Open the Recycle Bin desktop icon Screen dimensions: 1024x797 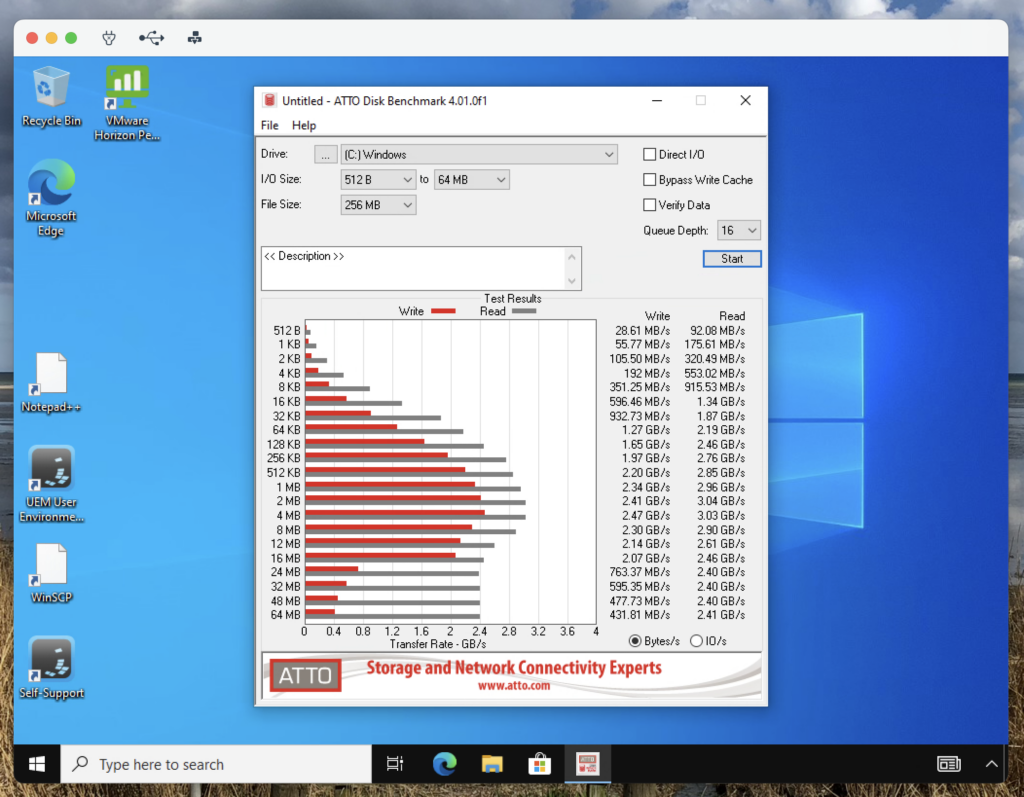[x=51, y=97]
